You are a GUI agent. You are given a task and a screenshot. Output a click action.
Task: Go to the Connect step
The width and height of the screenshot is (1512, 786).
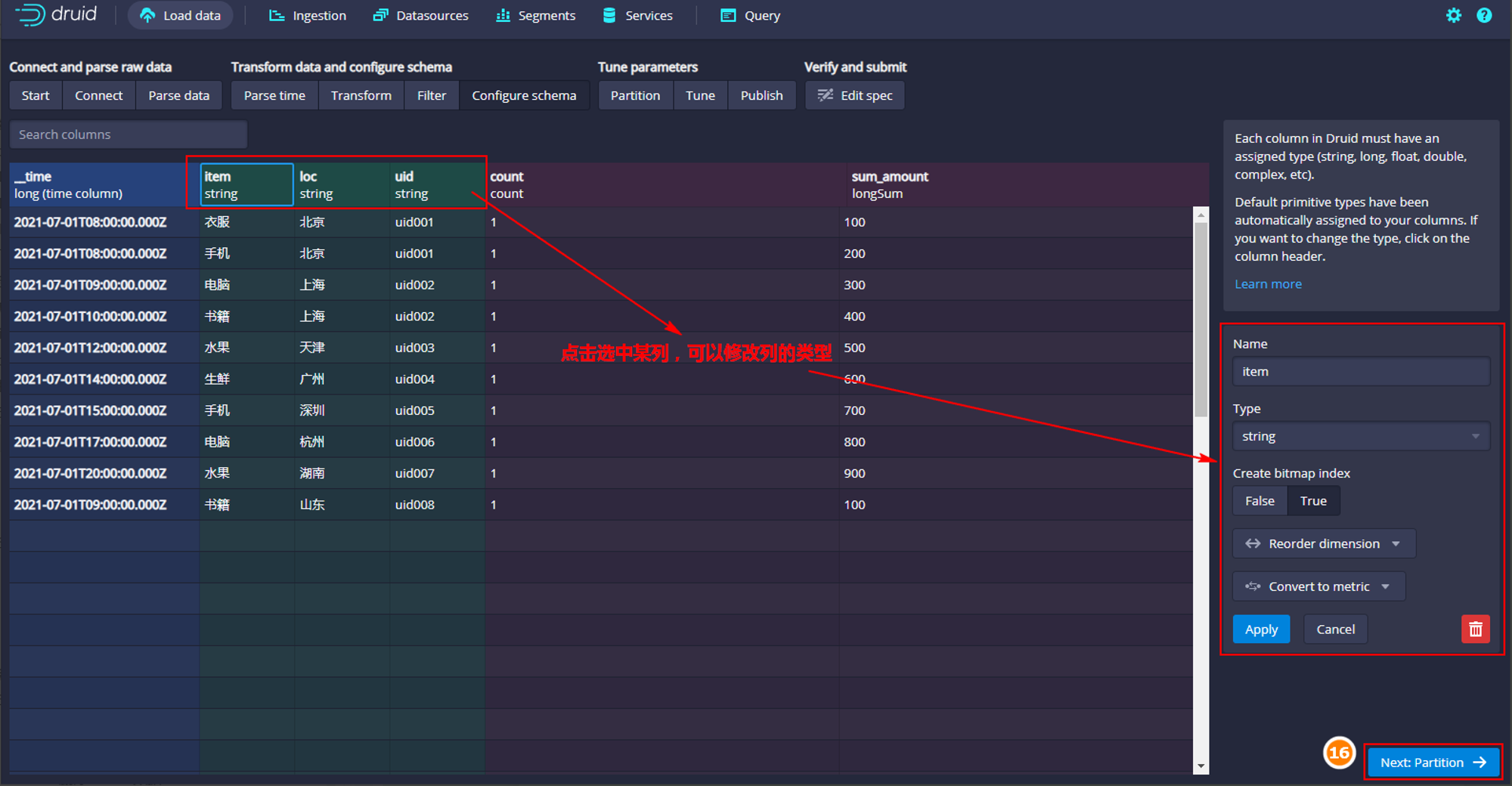(98, 95)
